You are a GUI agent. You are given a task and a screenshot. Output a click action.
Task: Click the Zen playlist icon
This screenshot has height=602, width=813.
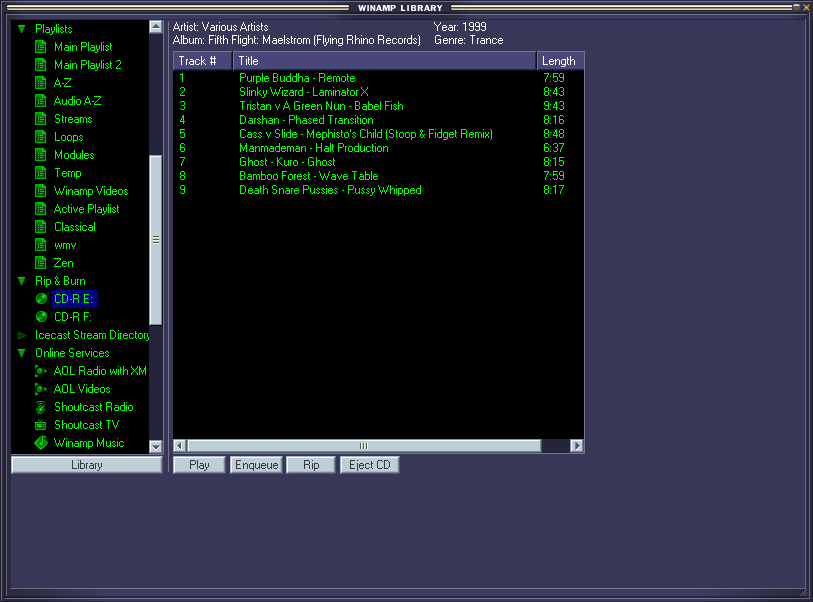(x=40, y=263)
